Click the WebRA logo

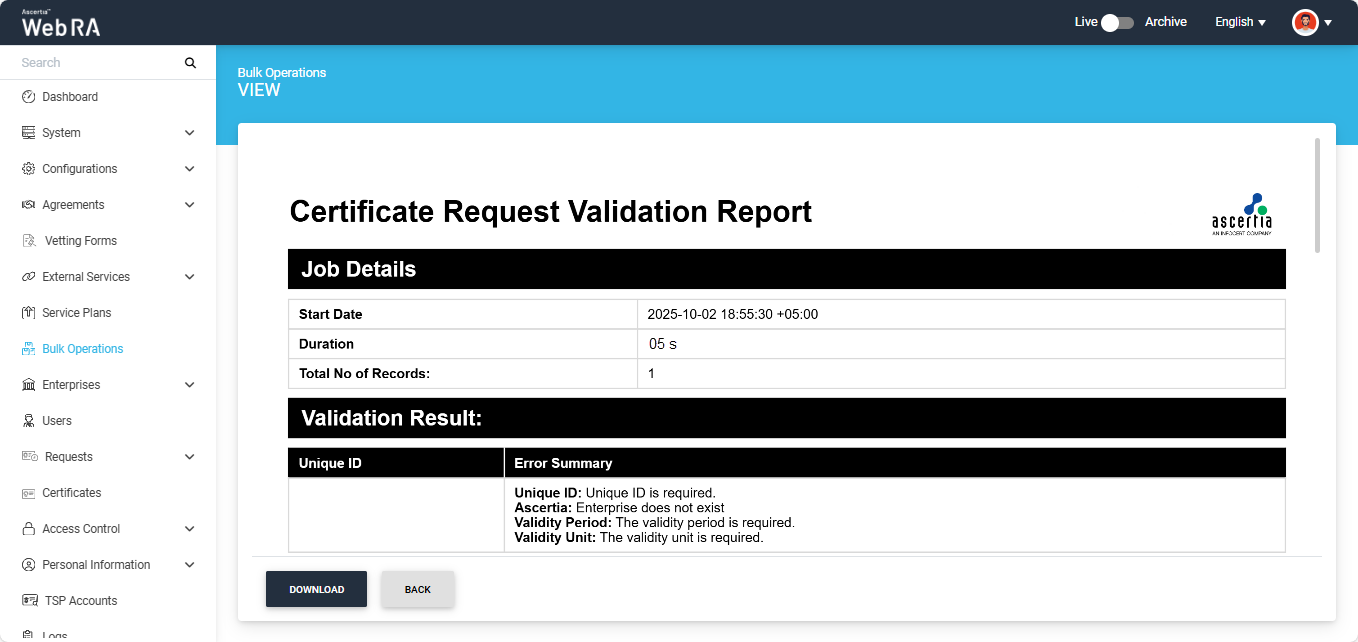61,24
